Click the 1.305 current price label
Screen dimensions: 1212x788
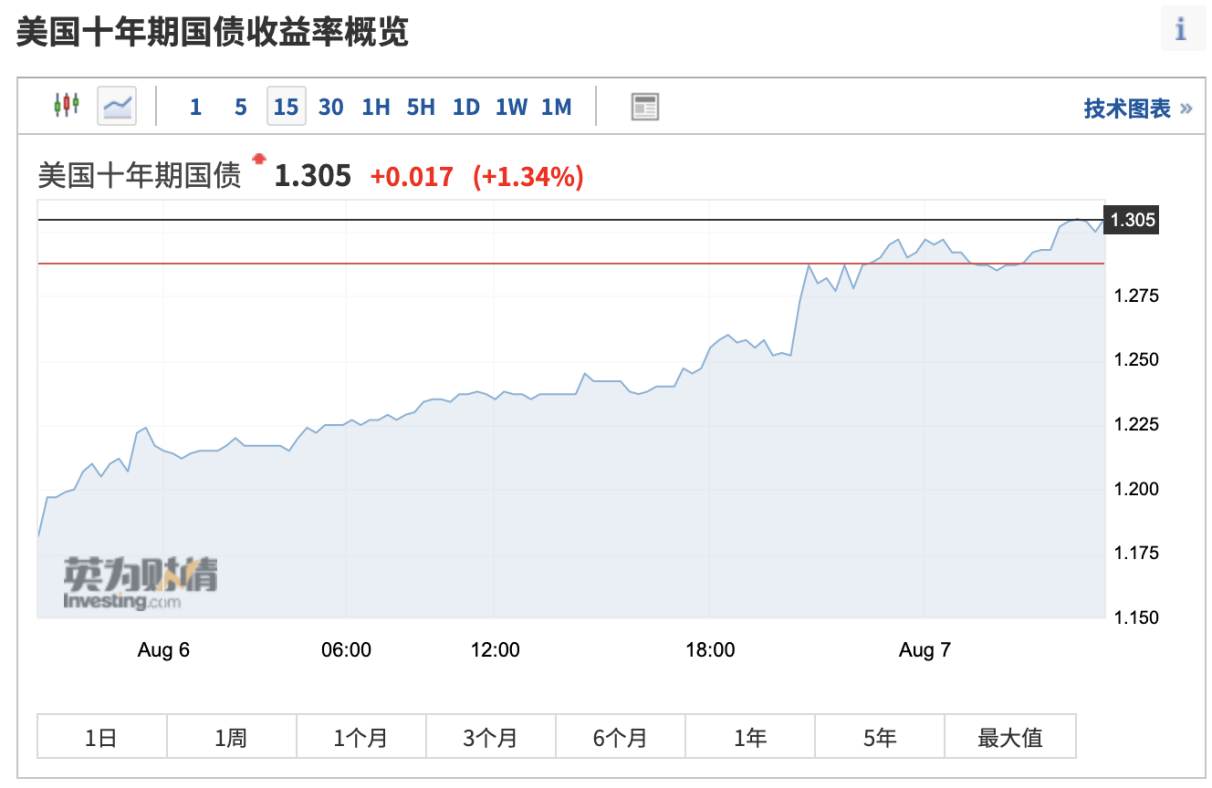click(x=1132, y=220)
